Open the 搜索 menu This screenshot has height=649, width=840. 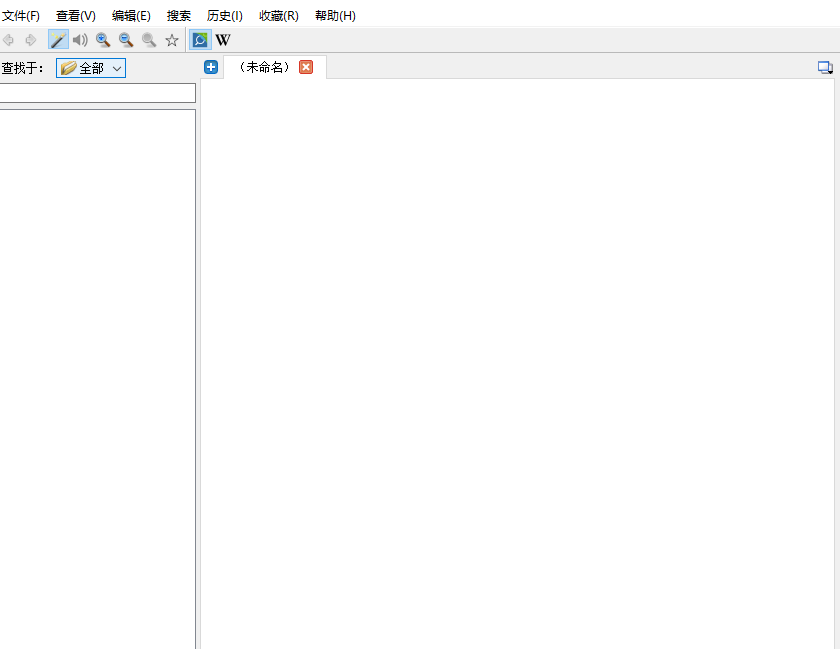(x=178, y=16)
